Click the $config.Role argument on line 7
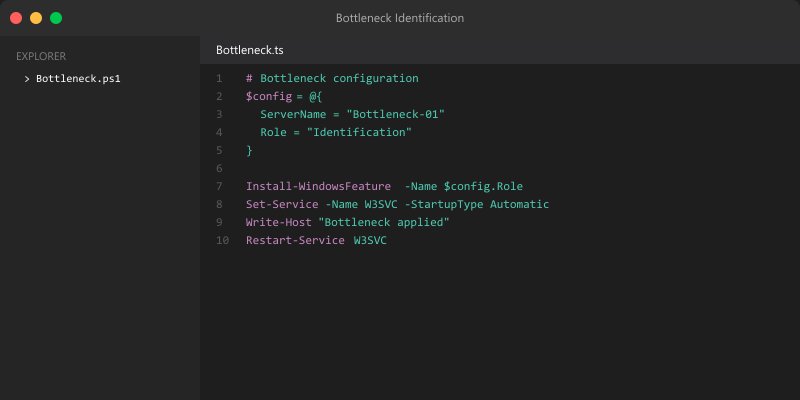800x400 pixels. (483, 186)
